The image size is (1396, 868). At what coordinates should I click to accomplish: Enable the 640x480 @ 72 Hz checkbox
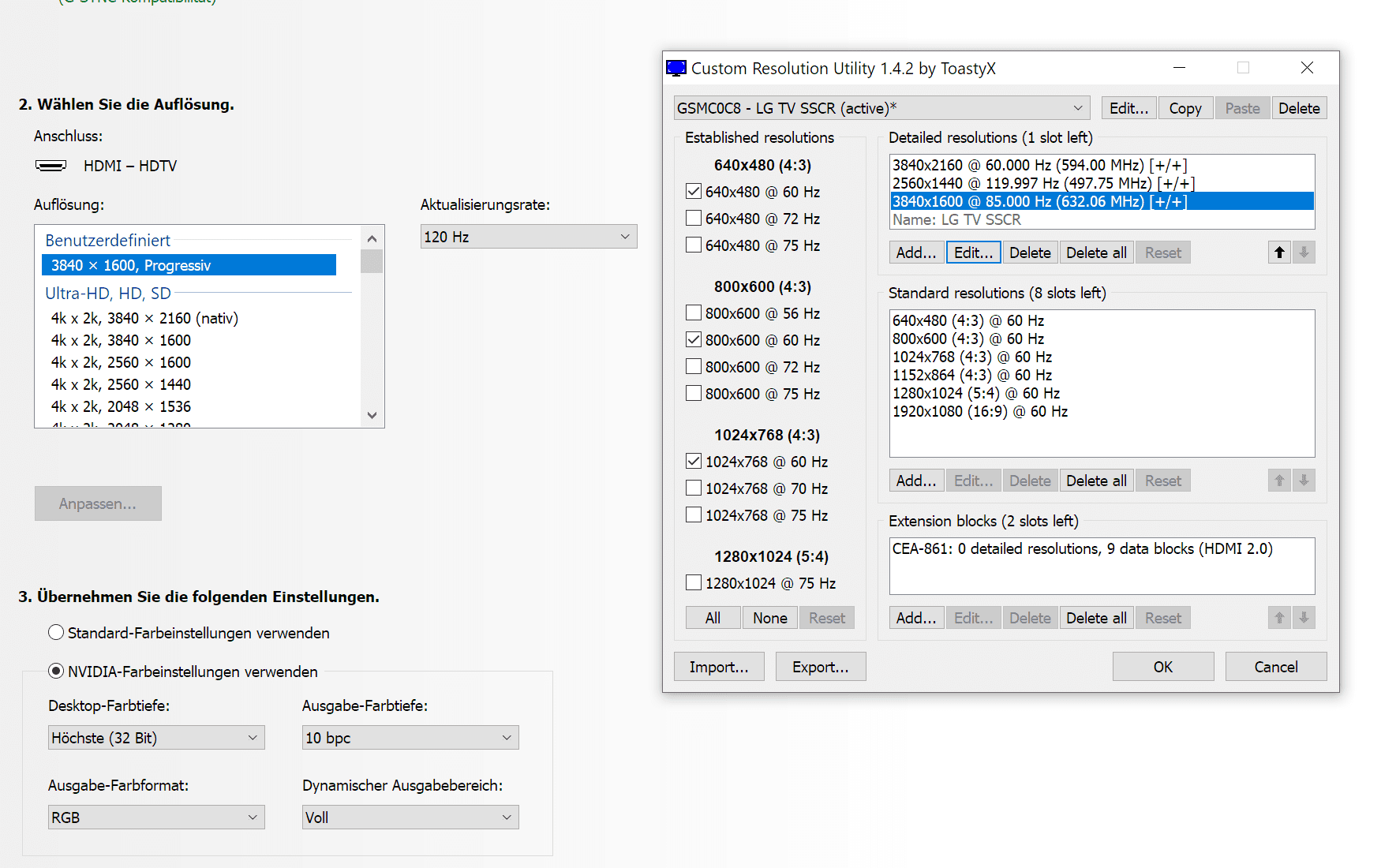pos(694,219)
